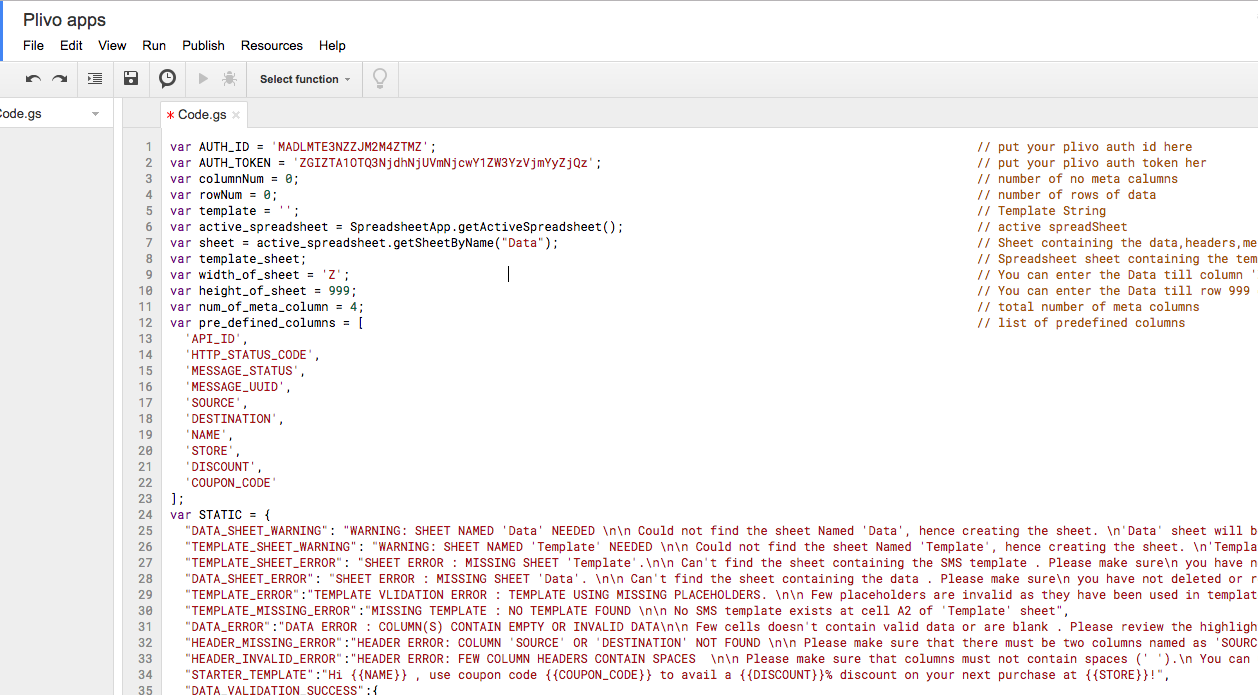This screenshot has height=695, width=1258.
Task: Start debugging with the bug icon
Action: coord(228,78)
